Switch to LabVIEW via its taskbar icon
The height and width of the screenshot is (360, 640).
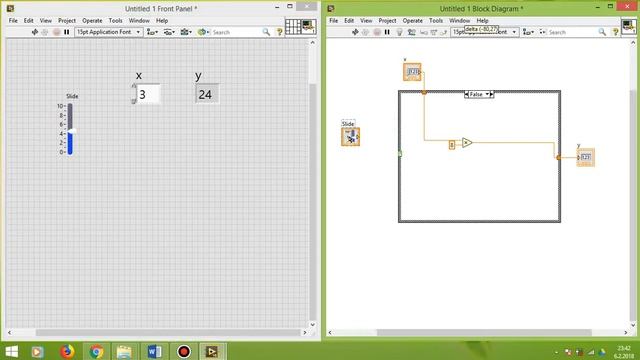coord(211,351)
